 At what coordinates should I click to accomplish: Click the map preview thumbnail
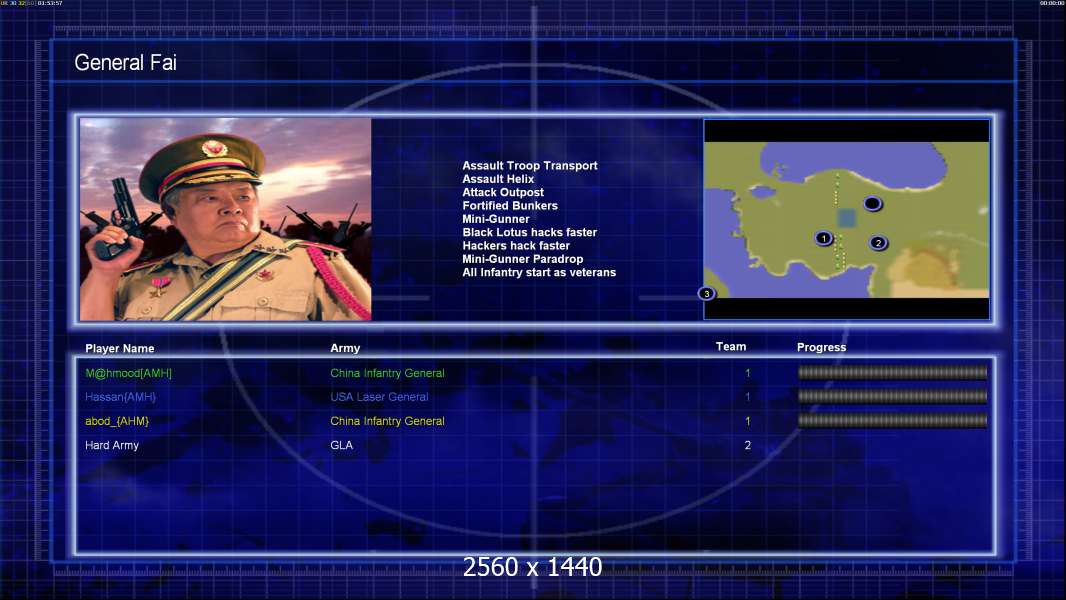(x=846, y=219)
